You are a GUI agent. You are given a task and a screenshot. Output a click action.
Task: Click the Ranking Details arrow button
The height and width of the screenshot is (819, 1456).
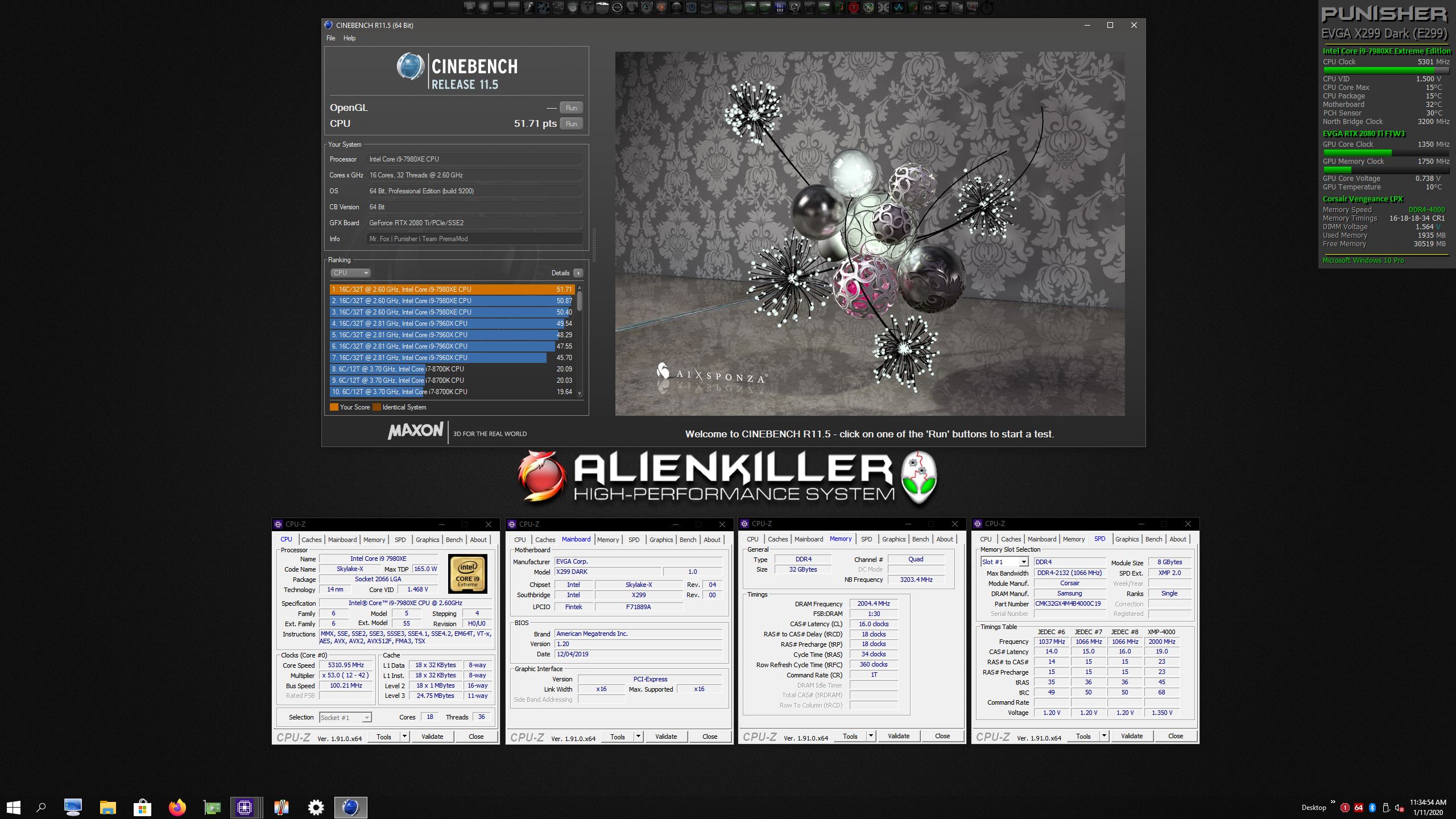pos(578,273)
